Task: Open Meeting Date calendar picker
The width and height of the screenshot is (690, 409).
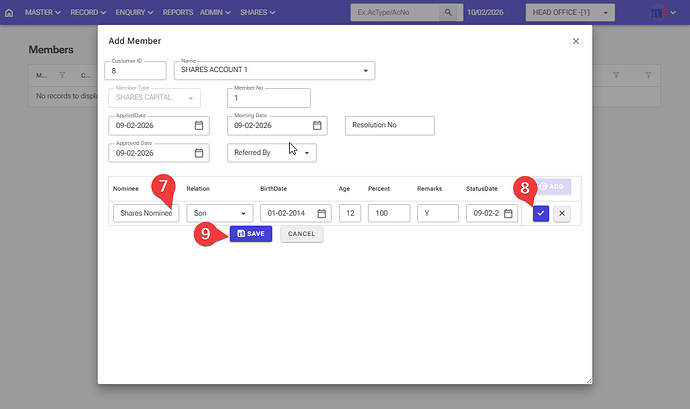Action: click(x=317, y=125)
